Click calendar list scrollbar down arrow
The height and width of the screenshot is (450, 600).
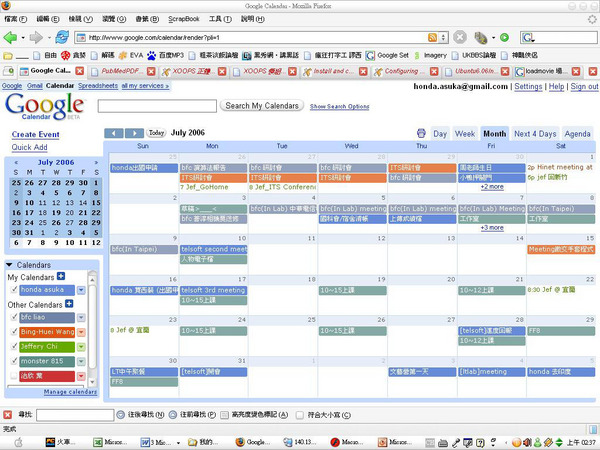pyautogui.click(x=92, y=382)
